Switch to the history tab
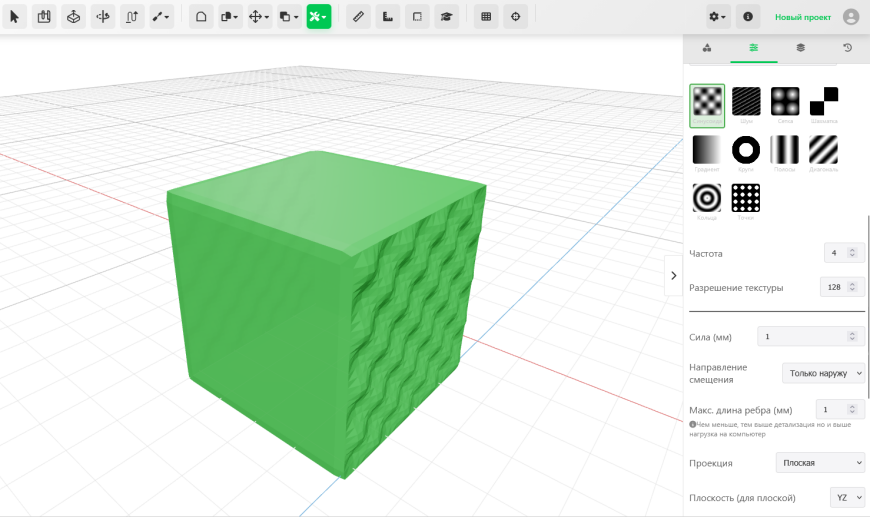870x517 pixels. tap(847, 48)
